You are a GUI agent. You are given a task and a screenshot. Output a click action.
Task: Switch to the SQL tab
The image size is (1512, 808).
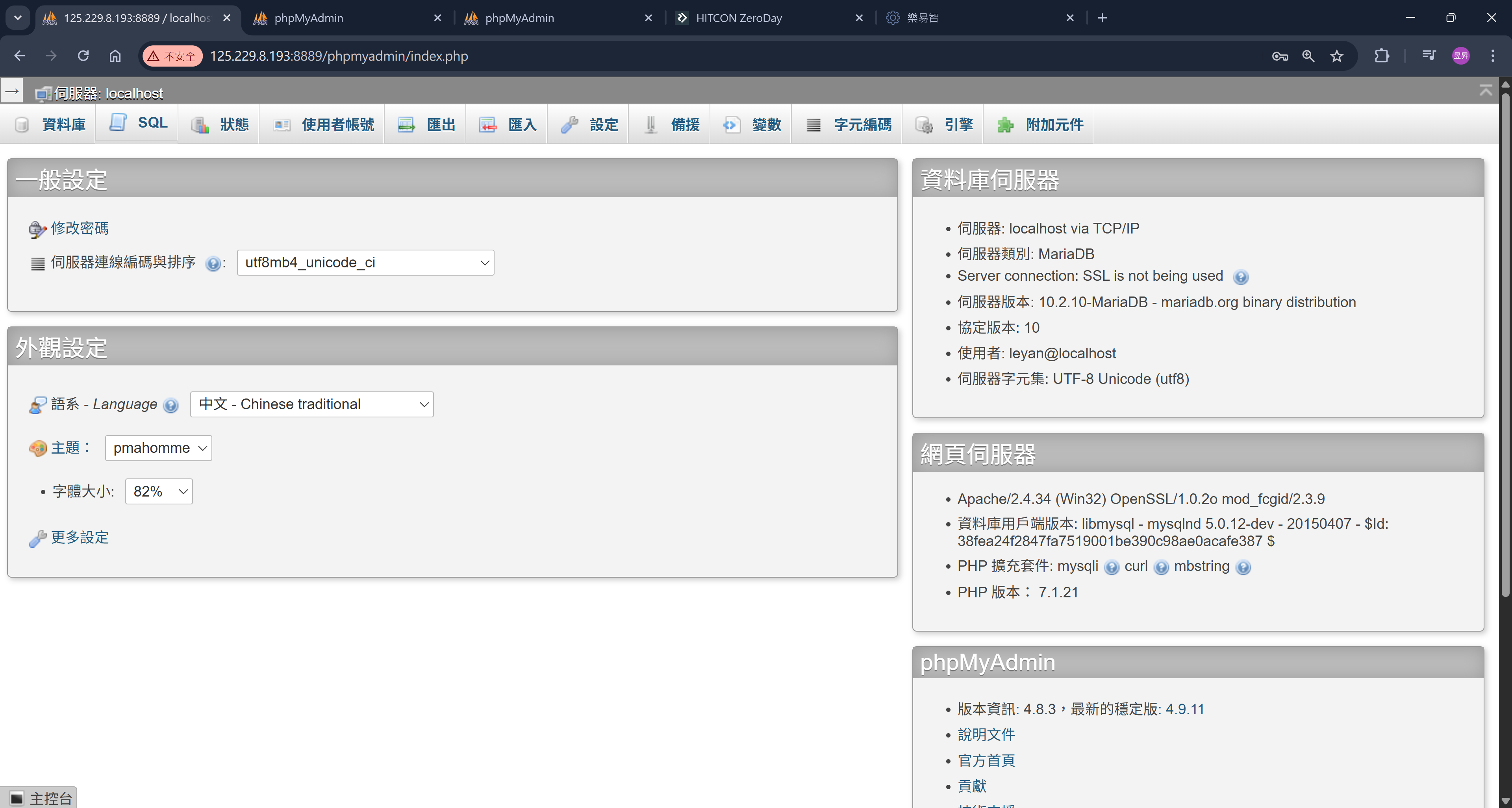click(x=137, y=122)
